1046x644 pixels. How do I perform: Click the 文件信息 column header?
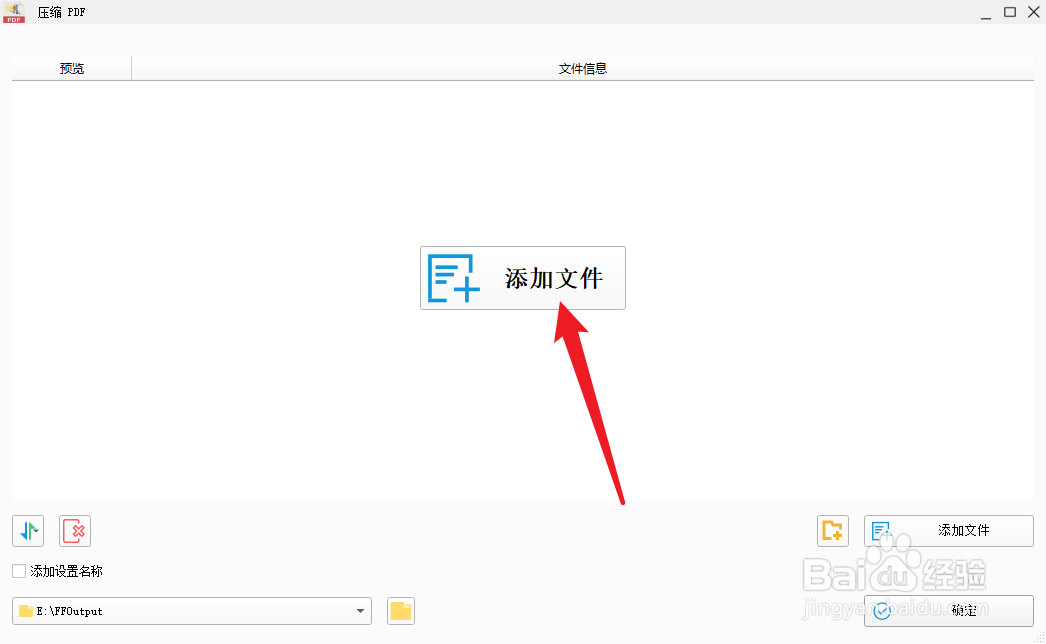582,68
